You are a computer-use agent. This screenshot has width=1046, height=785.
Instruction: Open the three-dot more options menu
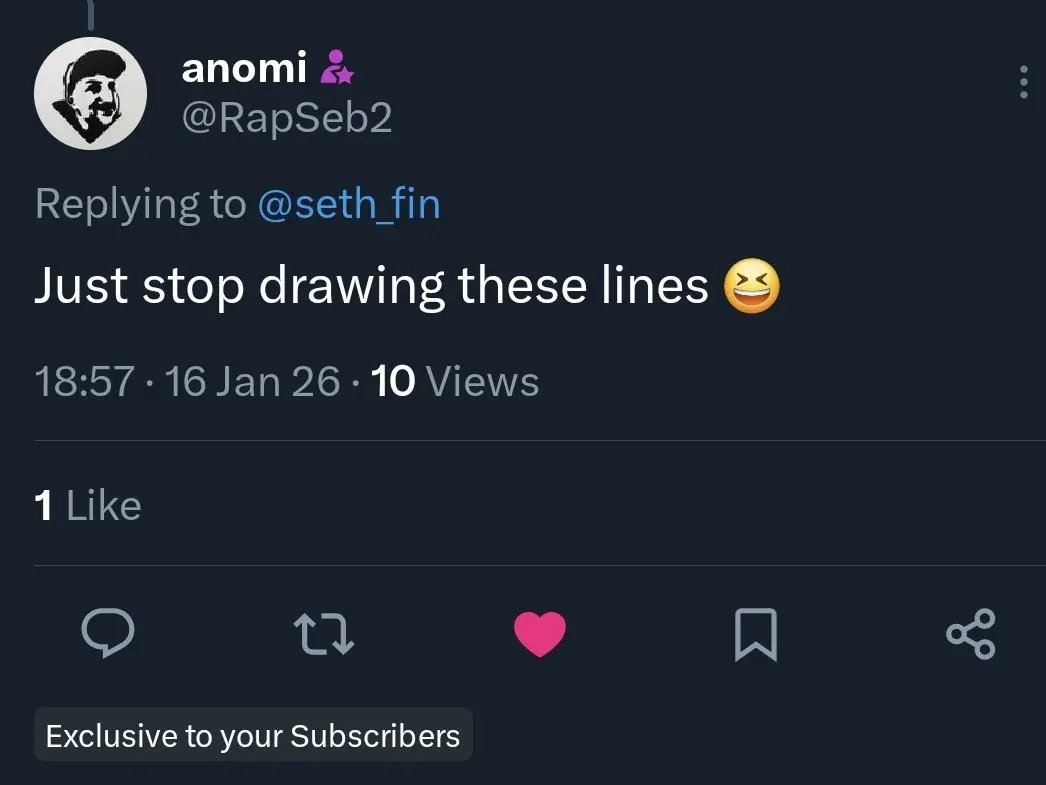tap(1023, 82)
